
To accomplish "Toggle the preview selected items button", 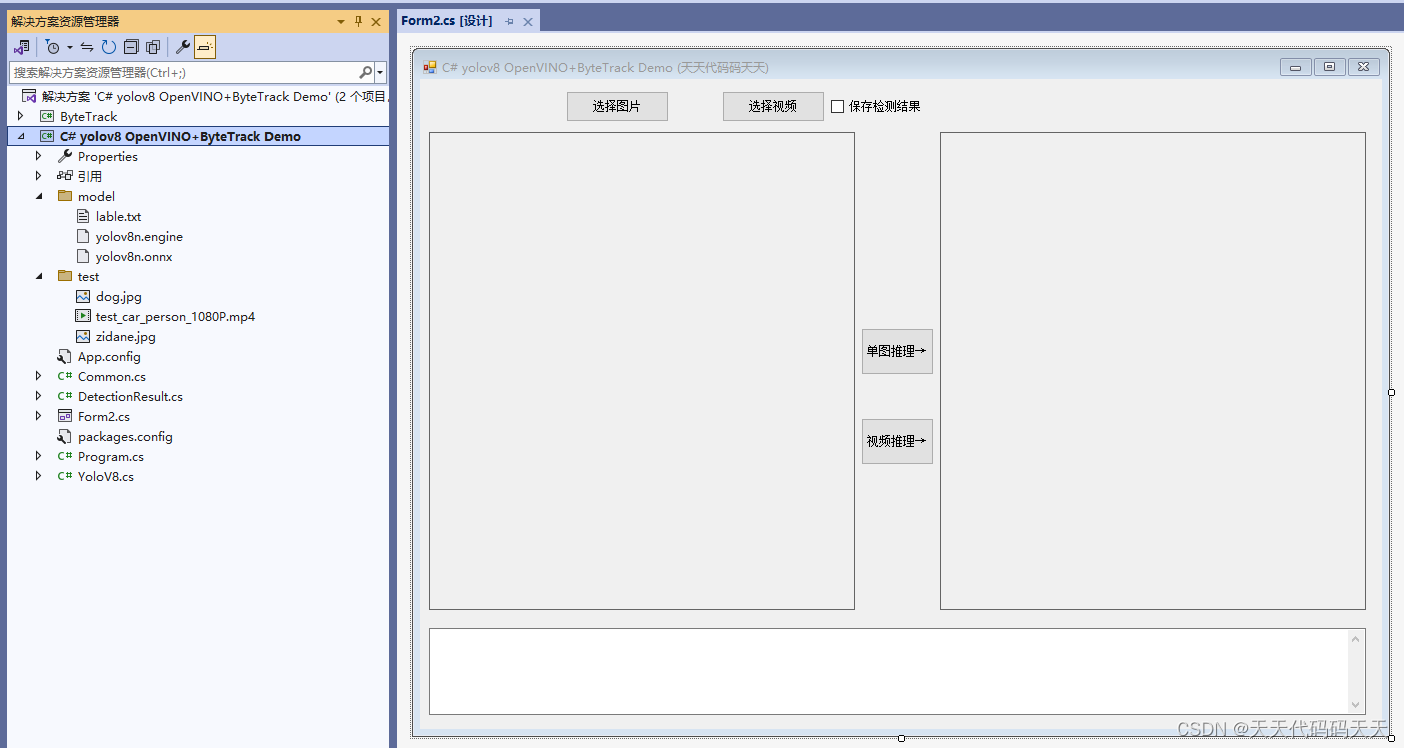I will (205, 47).
